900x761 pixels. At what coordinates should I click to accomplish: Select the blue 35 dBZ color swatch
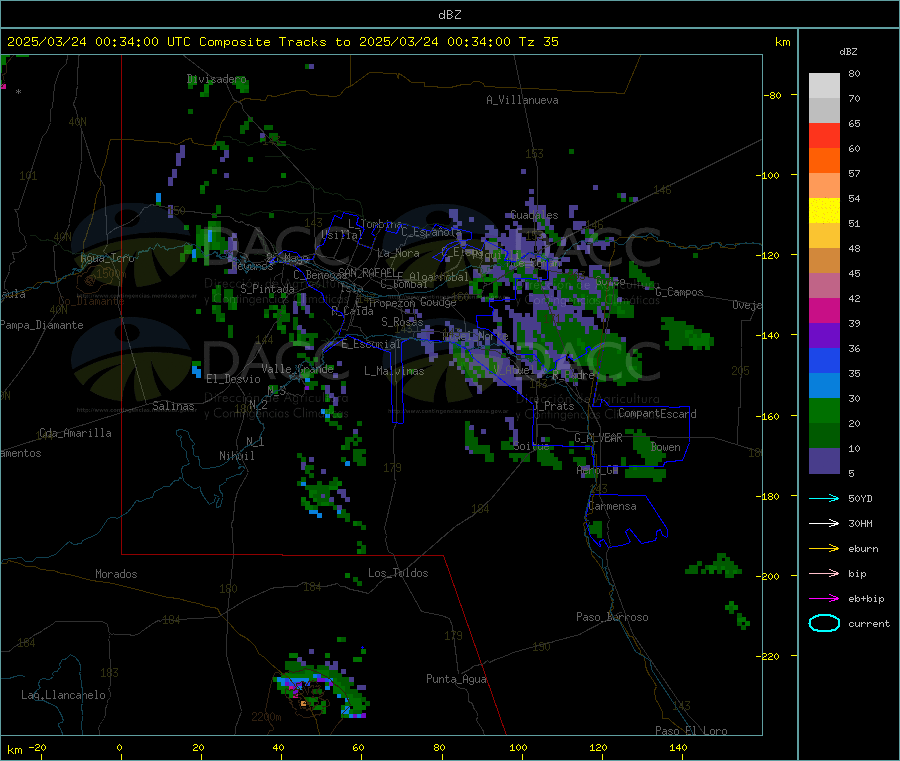[824, 360]
